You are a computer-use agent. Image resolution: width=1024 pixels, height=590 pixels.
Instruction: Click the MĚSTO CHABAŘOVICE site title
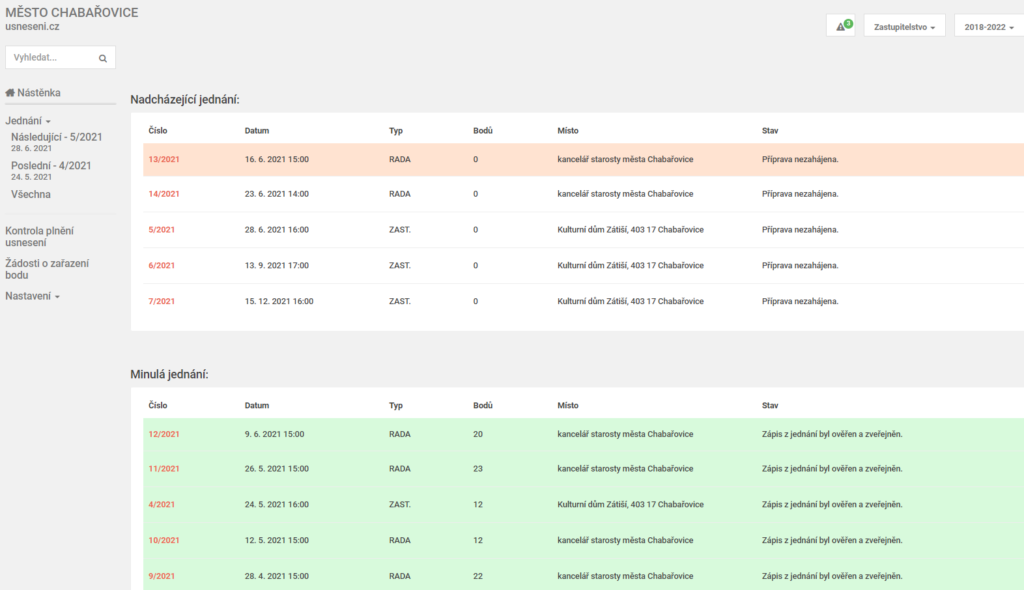[x=72, y=13]
